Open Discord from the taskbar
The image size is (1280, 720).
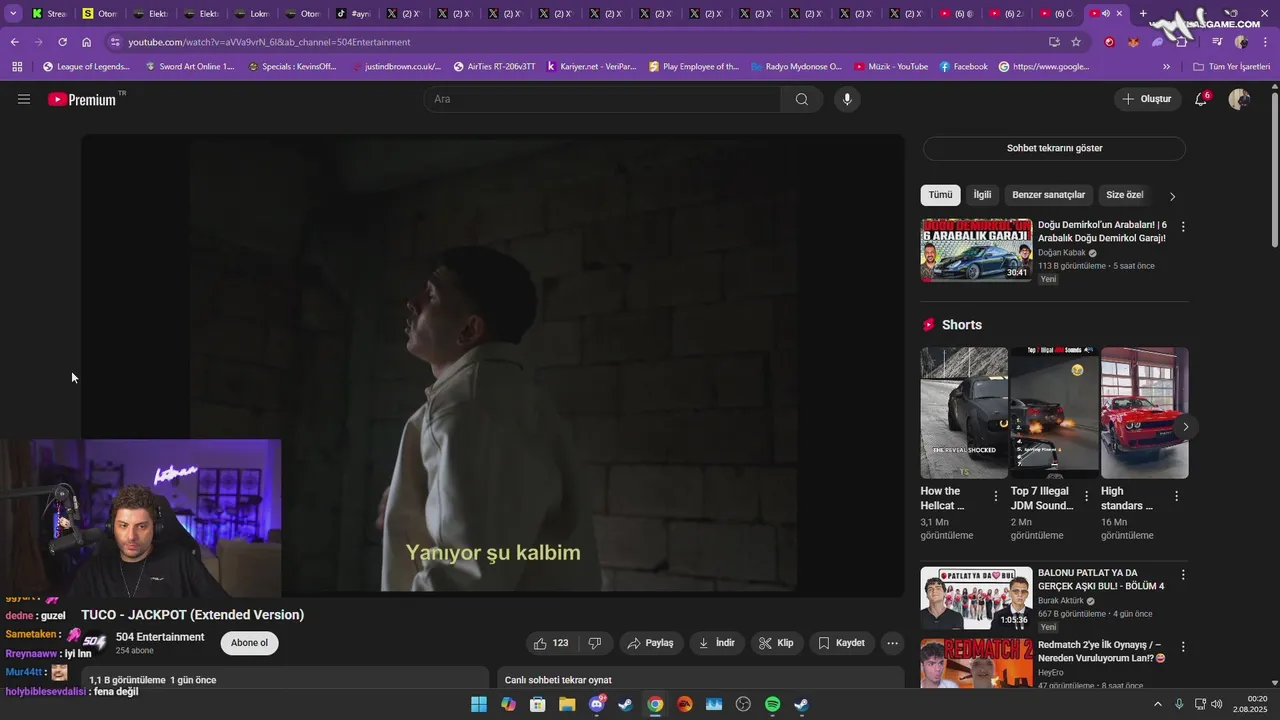click(596, 704)
